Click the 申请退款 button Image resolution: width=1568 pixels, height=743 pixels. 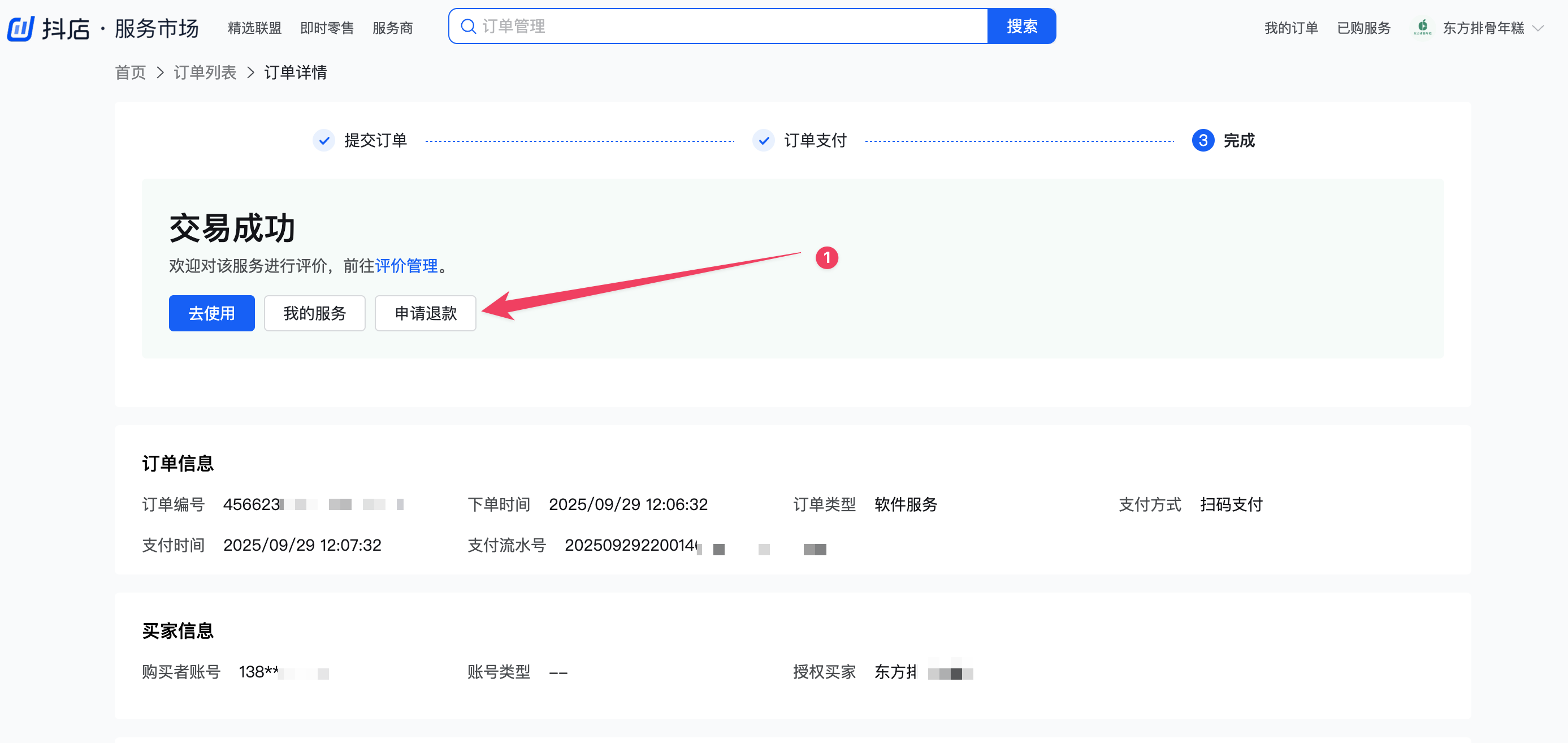pos(425,313)
